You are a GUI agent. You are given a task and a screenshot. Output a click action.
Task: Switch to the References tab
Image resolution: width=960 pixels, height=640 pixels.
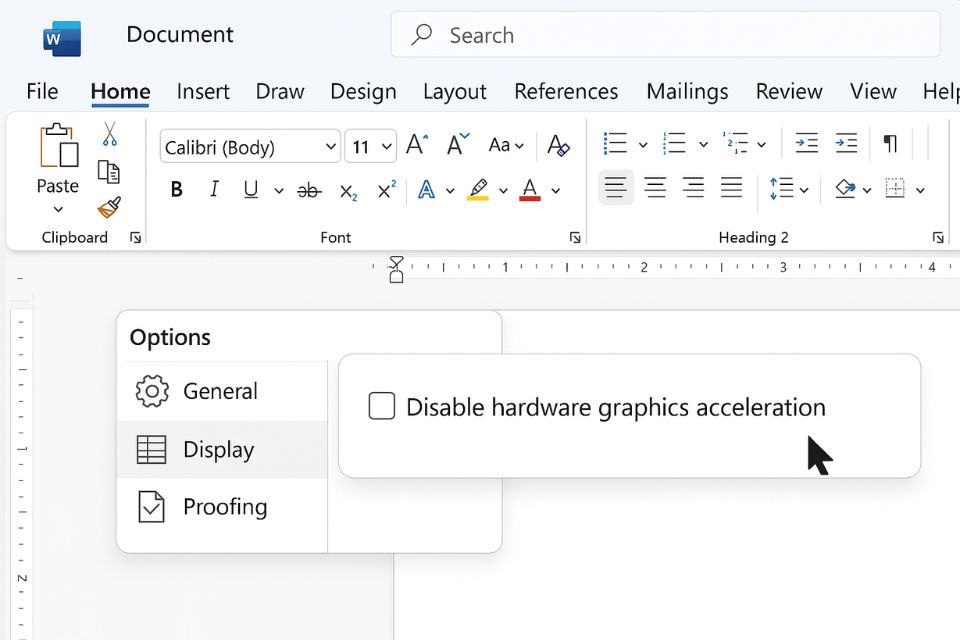pyautogui.click(x=566, y=92)
